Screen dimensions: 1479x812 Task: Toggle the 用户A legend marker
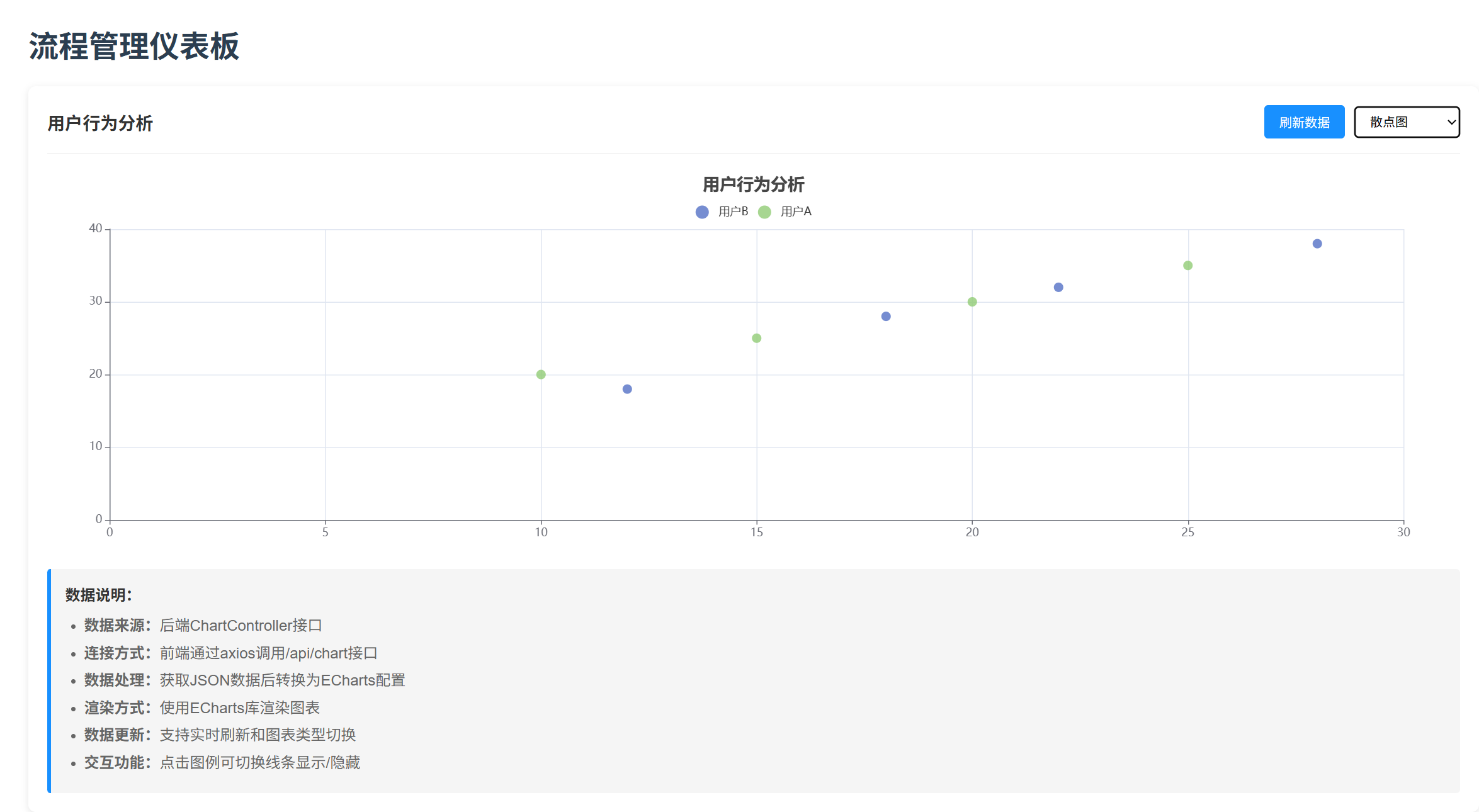pos(764,212)
